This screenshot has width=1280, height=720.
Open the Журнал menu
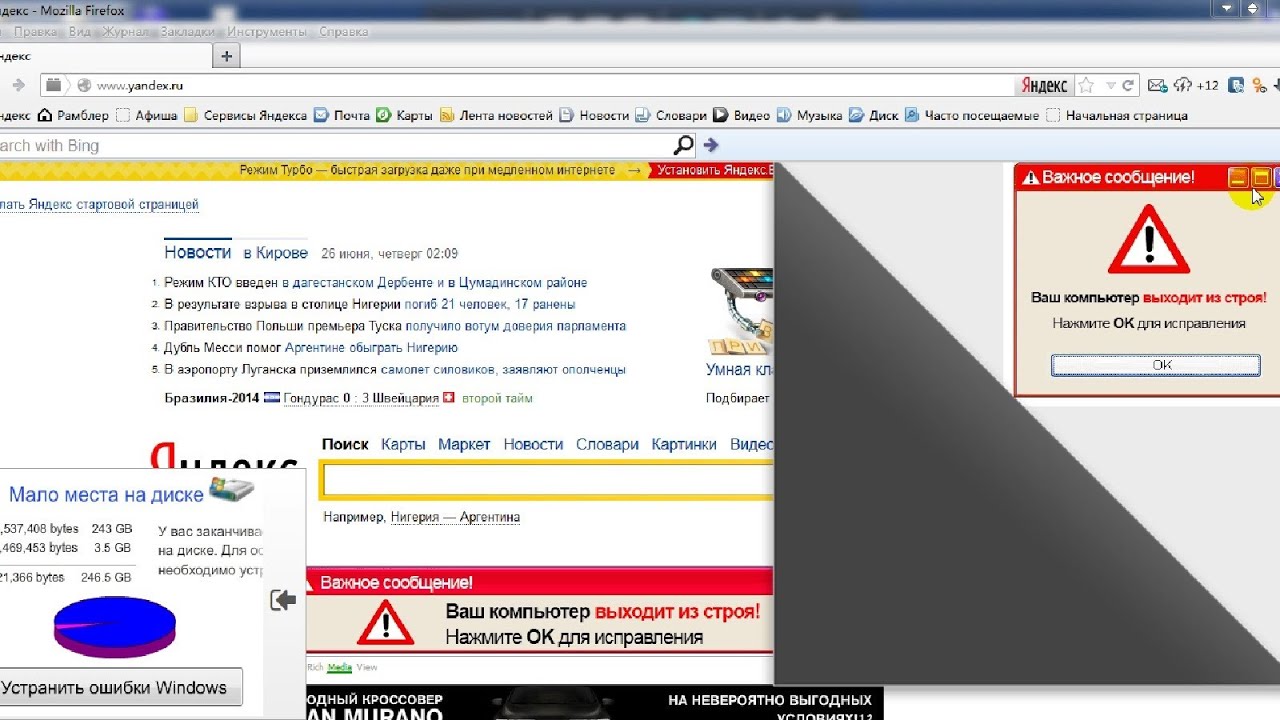(x=126, y=32)
